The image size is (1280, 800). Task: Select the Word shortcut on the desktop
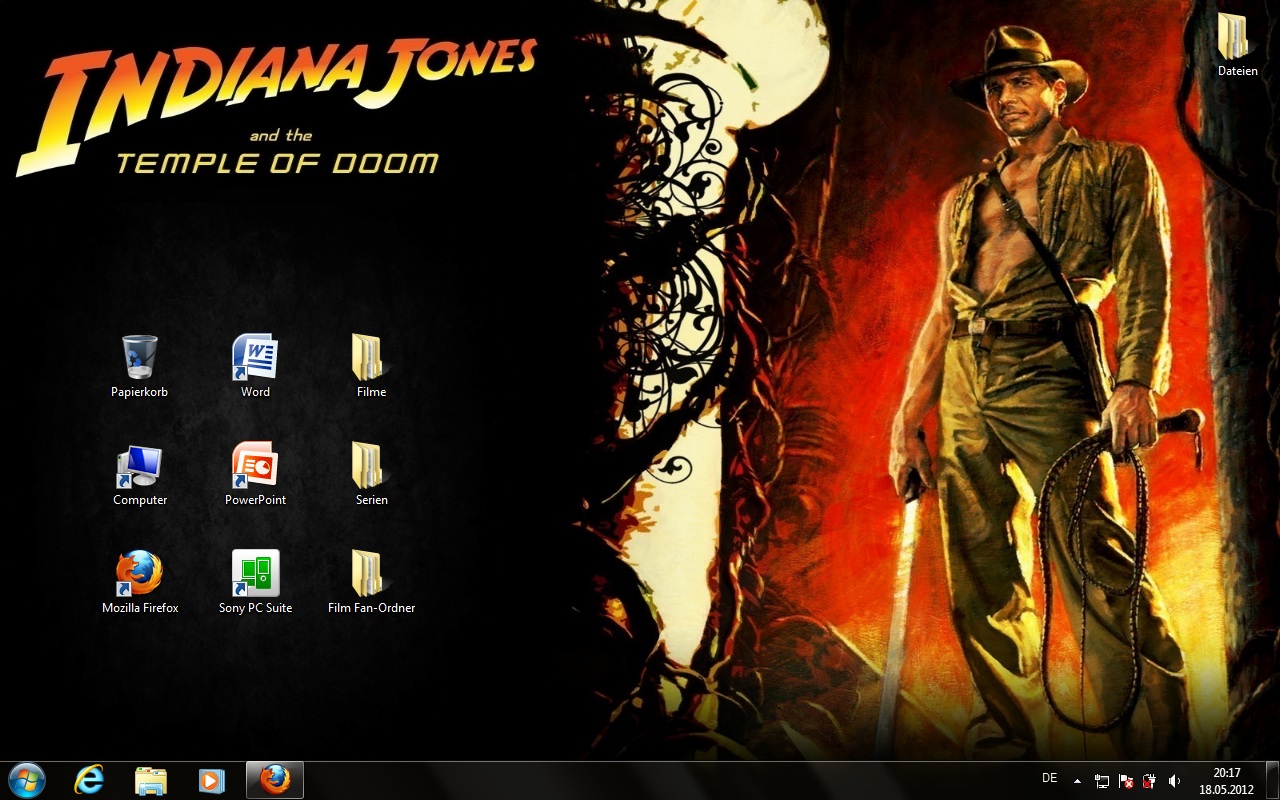click(x=255, y=358)
